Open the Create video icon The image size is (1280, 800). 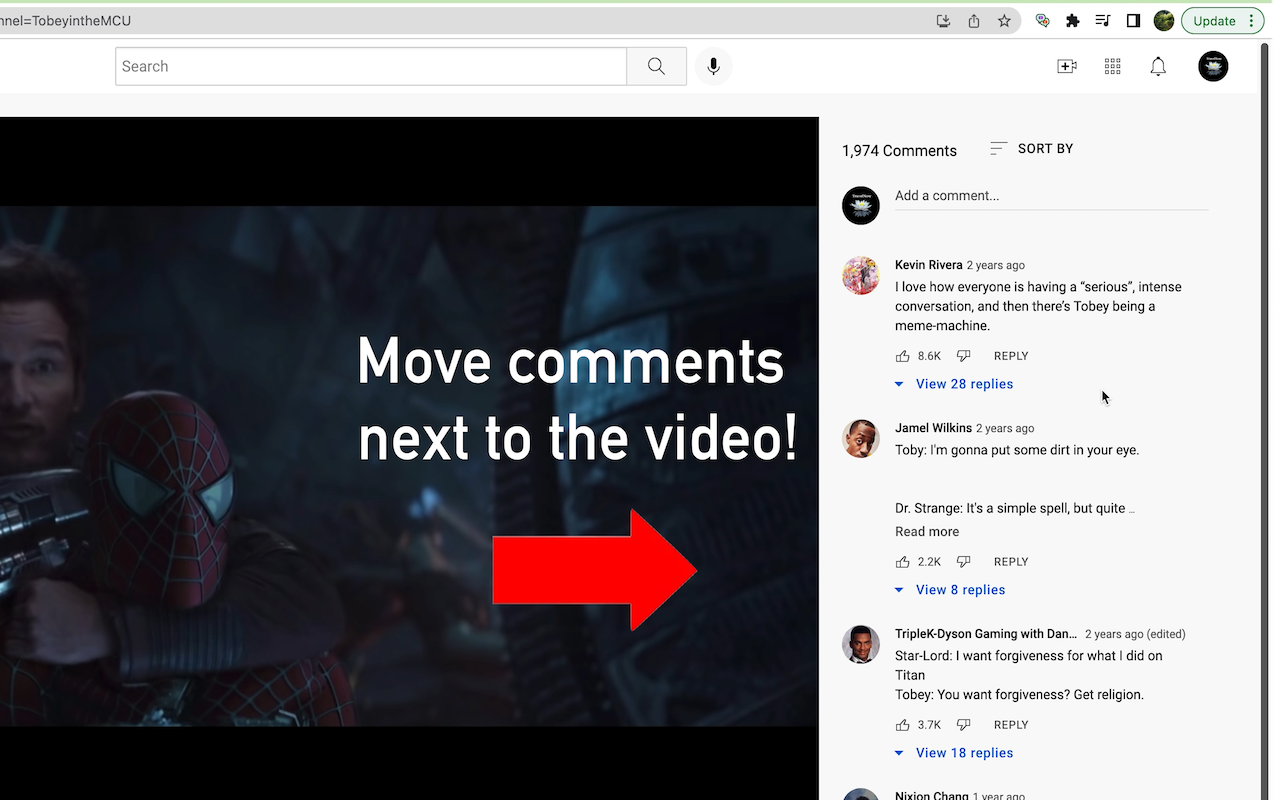tap(1067, 66)
